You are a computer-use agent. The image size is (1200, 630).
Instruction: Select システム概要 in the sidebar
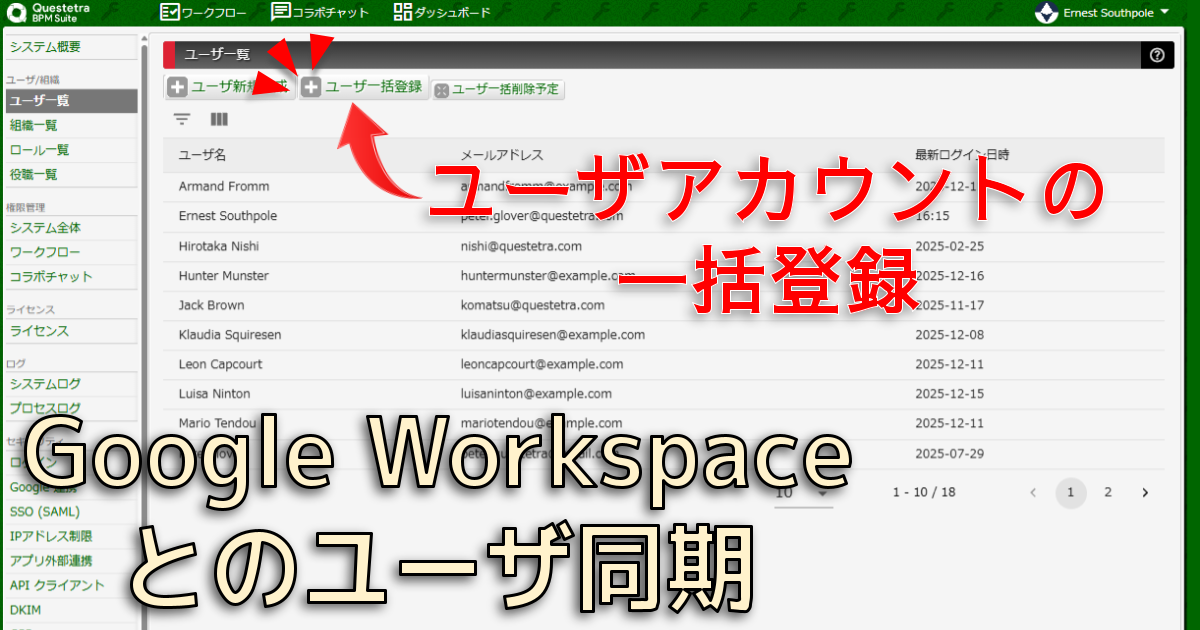[x=70, y=47]
